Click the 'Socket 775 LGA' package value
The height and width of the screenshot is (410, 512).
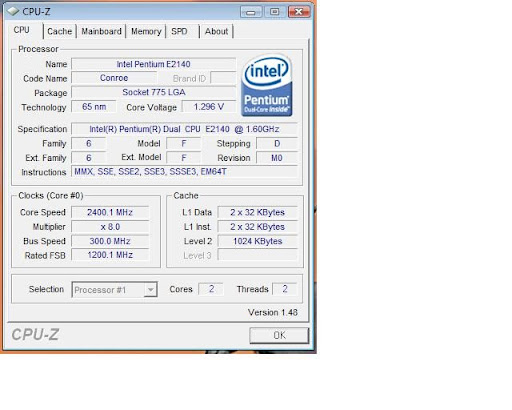154,92
